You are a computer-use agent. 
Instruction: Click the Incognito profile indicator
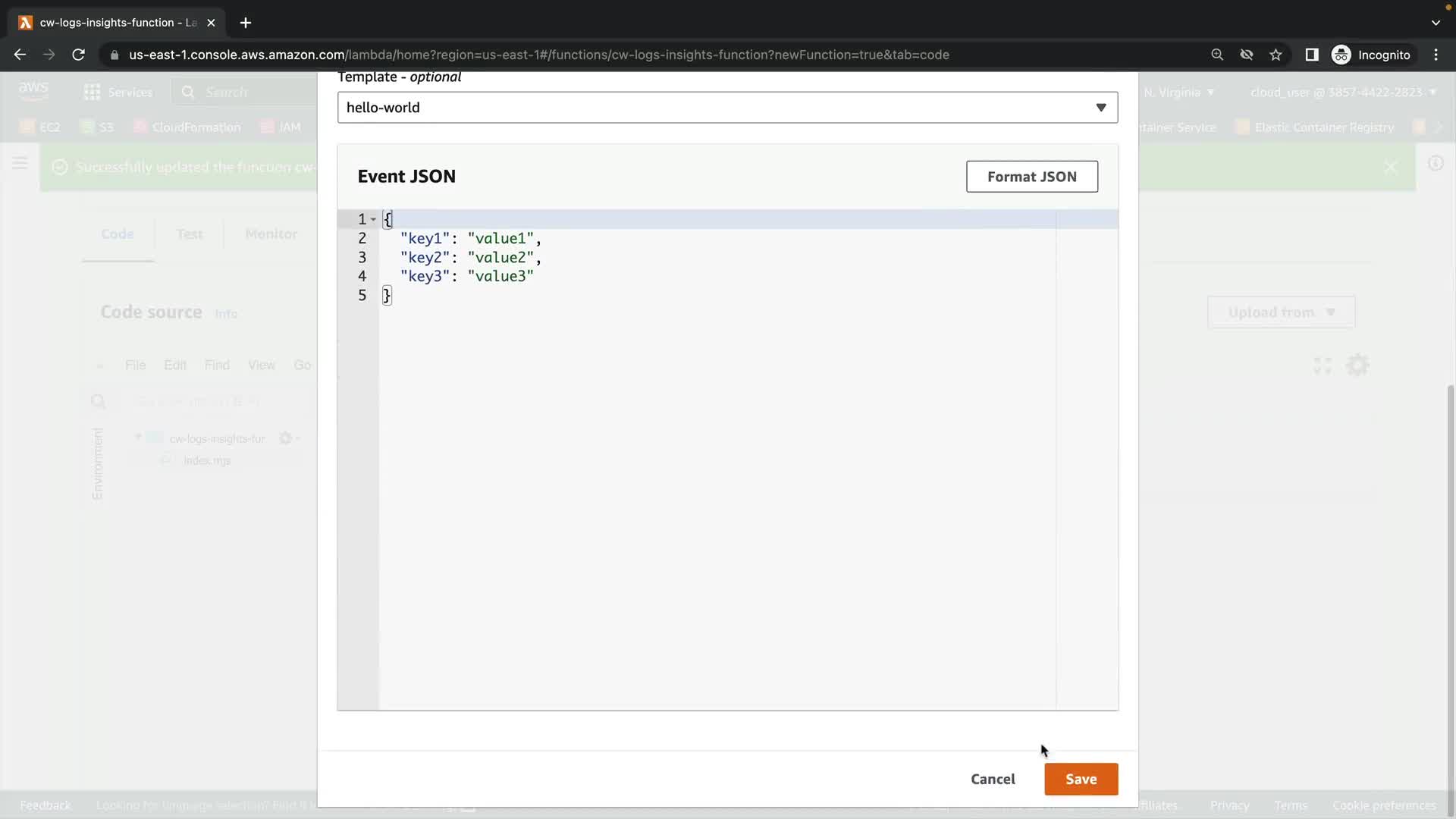coord(1371,55)
